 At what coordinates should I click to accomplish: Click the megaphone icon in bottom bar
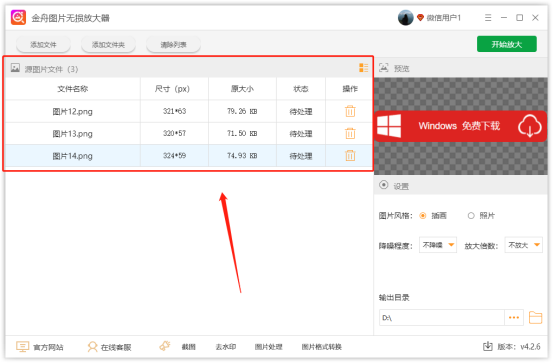[165, 346]
